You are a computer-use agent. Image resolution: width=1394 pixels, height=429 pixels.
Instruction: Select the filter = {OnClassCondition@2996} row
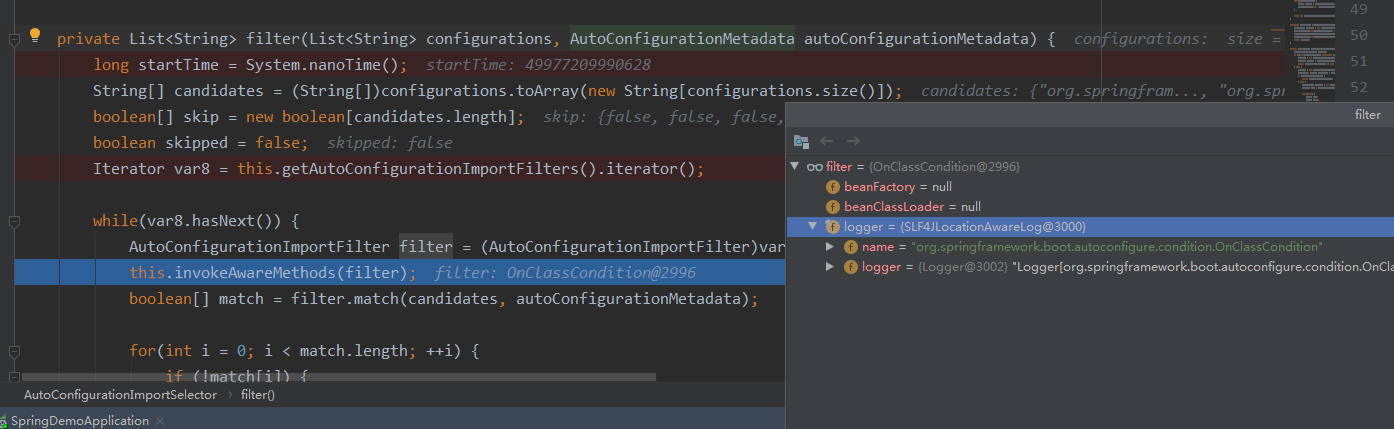1089,167
